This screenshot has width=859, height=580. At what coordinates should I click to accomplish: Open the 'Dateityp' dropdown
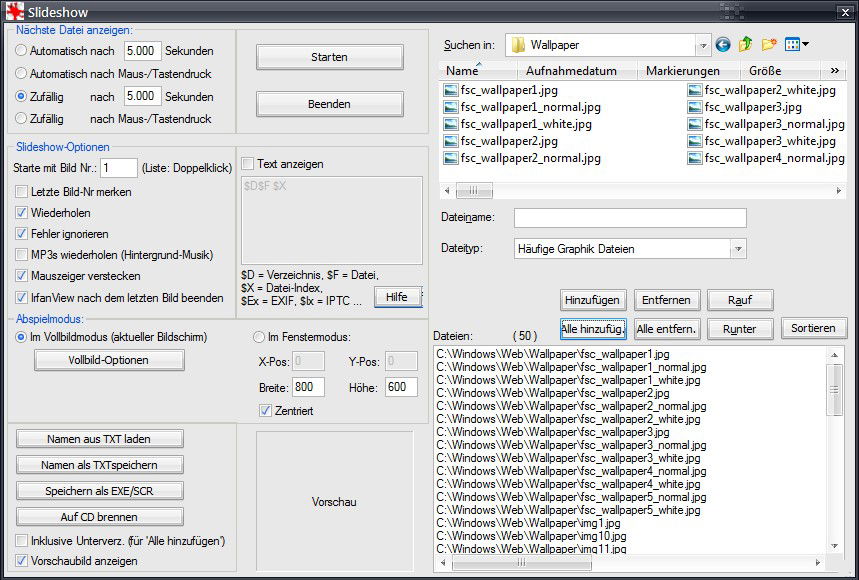pyautogui.click(x=738, y=249)
